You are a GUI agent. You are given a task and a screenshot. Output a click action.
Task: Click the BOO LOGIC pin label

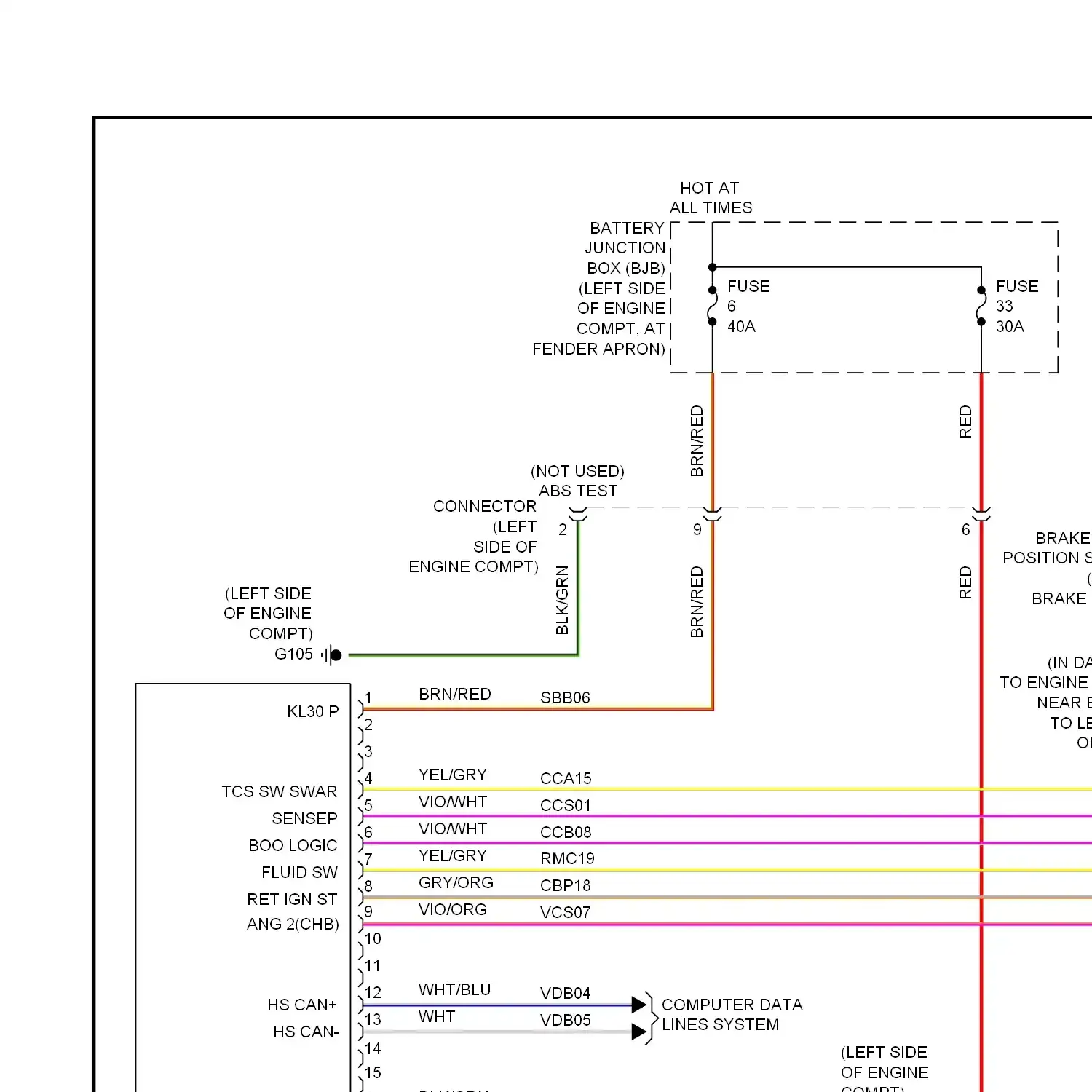pos(293,845)
